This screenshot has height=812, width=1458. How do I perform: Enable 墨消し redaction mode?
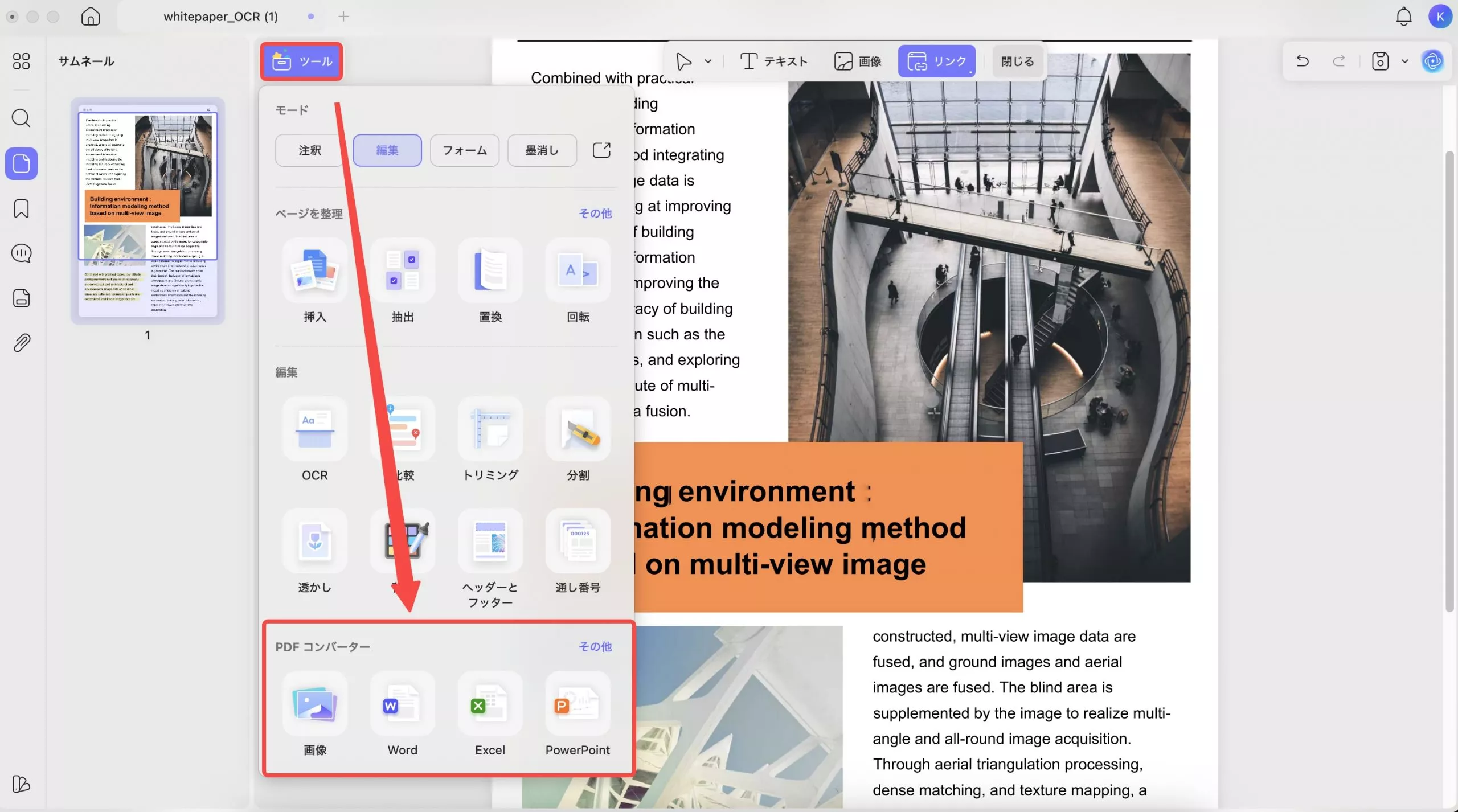542,150
